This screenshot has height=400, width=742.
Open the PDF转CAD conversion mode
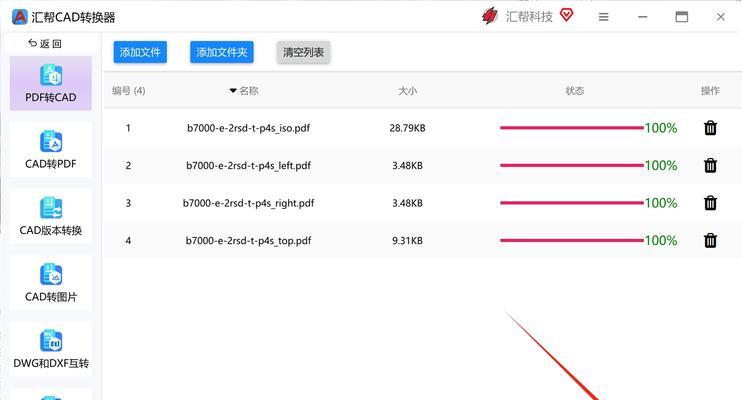coord(51,83)
